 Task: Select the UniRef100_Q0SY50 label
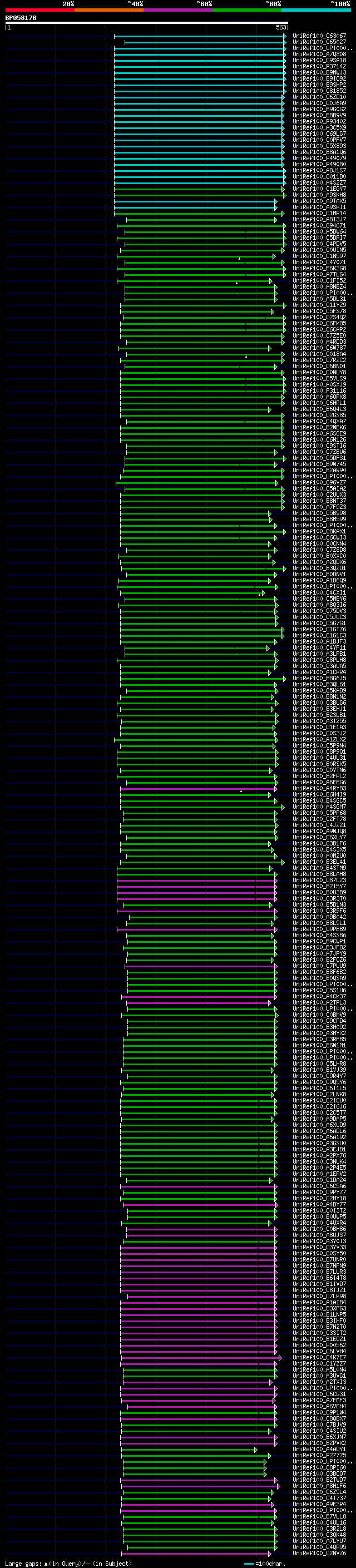tap(319, 1253)
